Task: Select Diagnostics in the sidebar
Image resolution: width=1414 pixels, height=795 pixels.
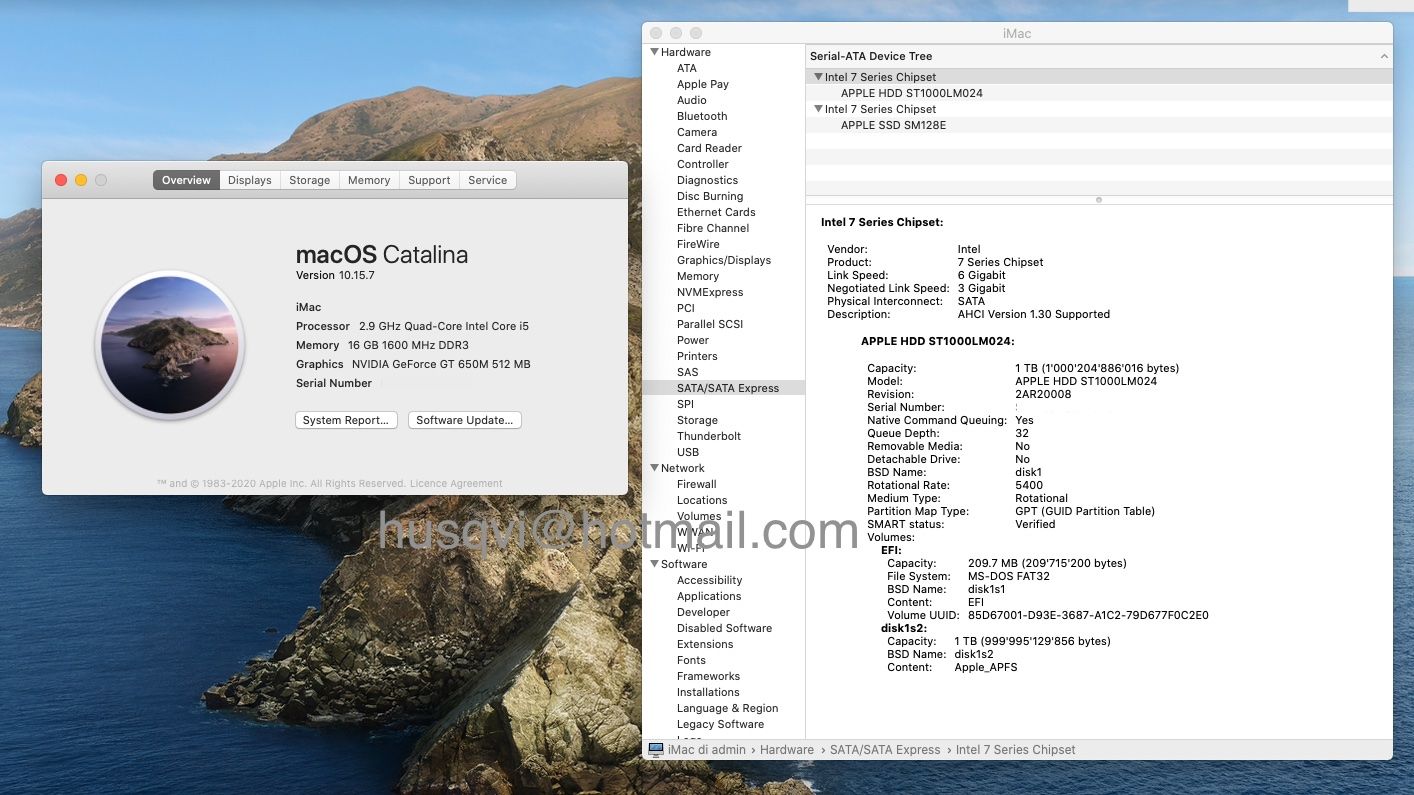Action: [707, 180]
